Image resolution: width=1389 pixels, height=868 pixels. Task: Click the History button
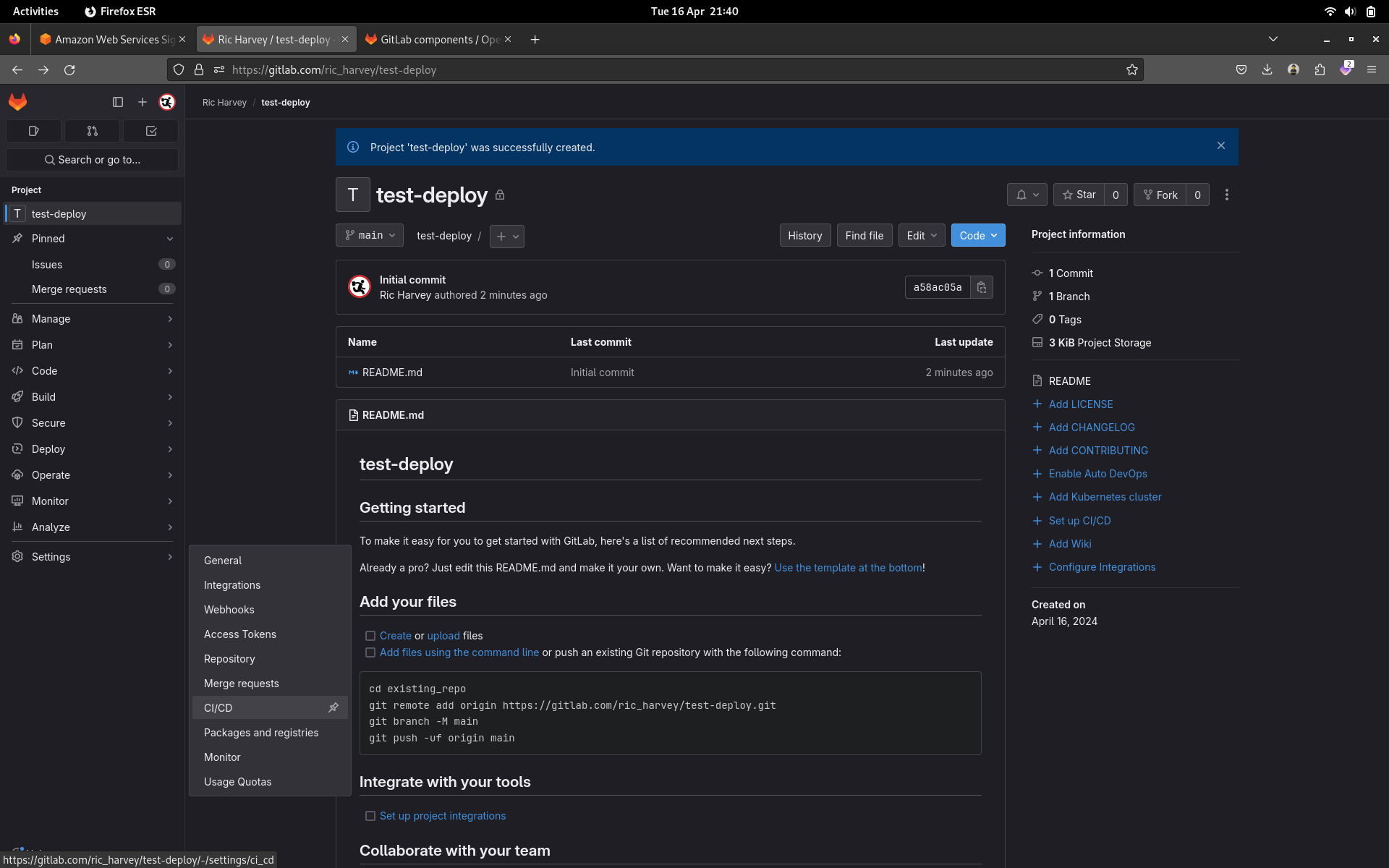point(804,235)
